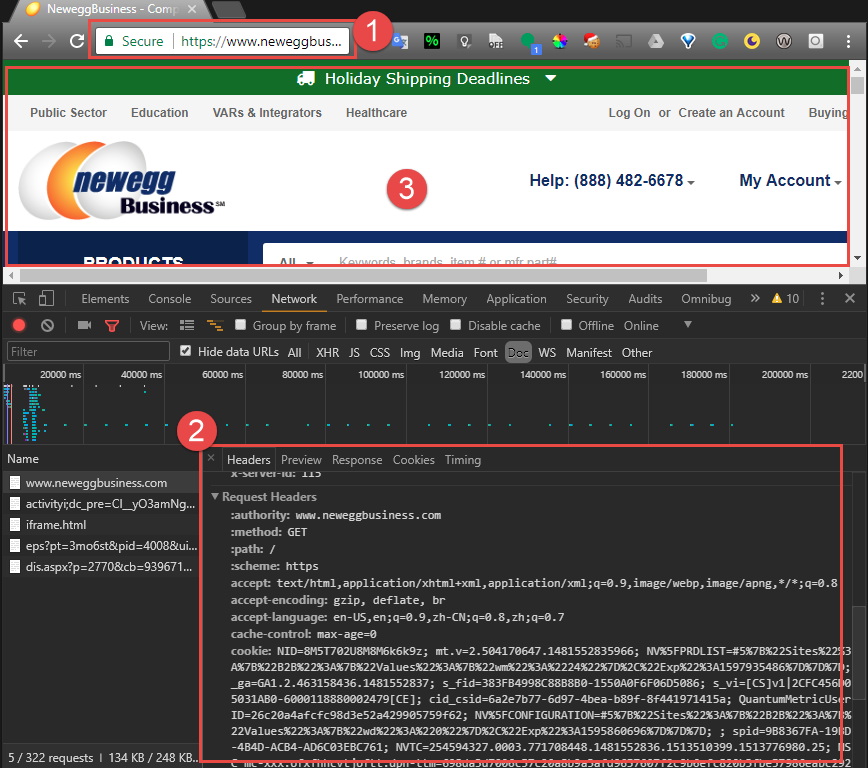Open Chrome's three-dot menu
Image resolution: width=868 pixels, height=768 pixels.
click(848, 41)
